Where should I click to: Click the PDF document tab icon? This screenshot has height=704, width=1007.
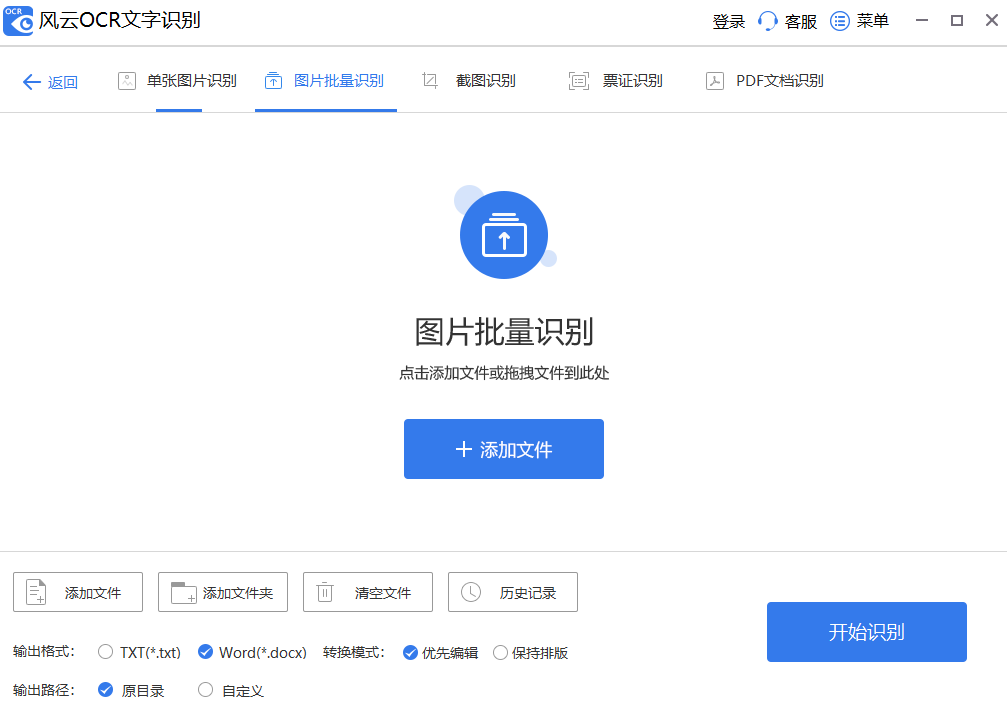pyautogui.click(x=715, y=81)
